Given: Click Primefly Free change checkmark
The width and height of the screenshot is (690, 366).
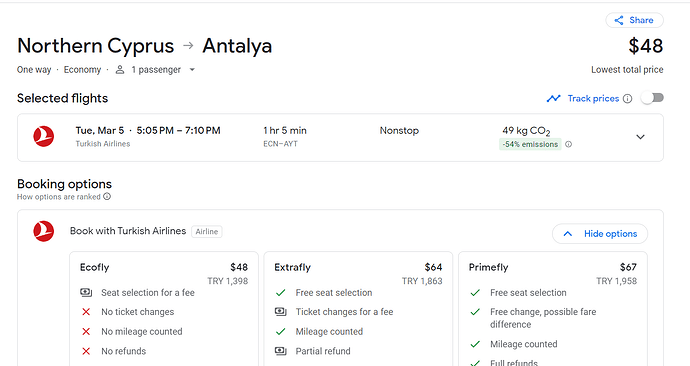Looking at the screenshot, I should (475, 312).
